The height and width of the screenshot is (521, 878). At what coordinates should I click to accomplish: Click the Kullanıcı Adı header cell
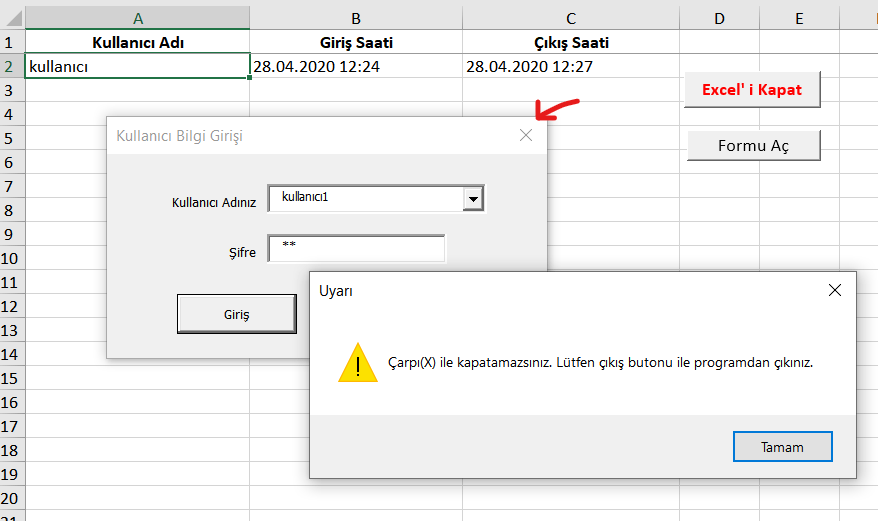(137, 42)
